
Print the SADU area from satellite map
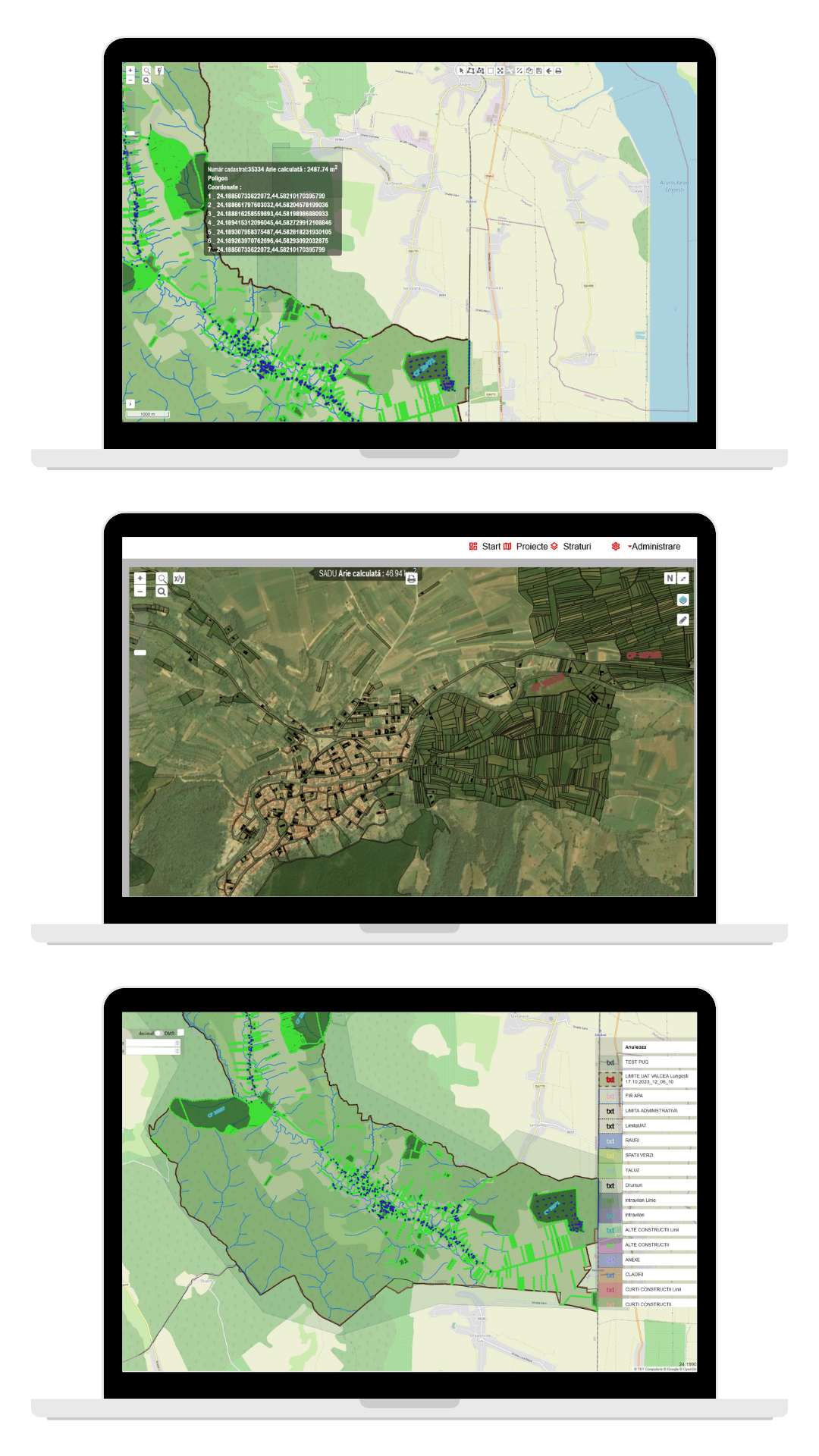pyautogui.click(x=411, y=579)
